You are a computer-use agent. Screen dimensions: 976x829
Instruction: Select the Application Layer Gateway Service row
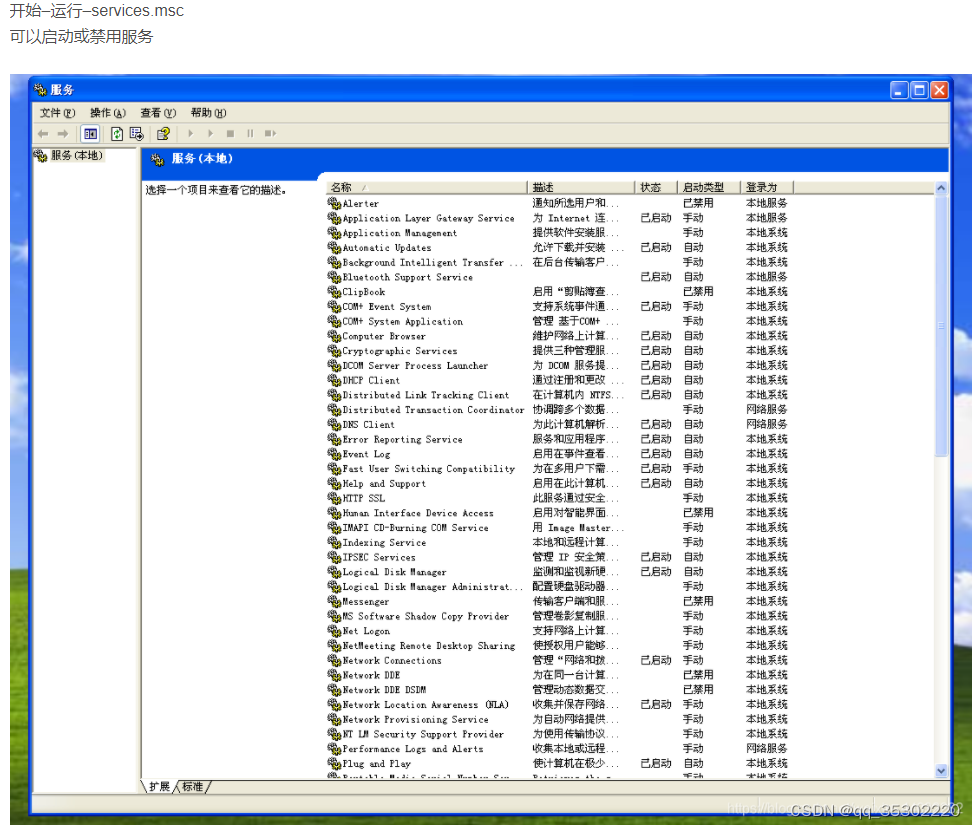(x=558, y=218)
